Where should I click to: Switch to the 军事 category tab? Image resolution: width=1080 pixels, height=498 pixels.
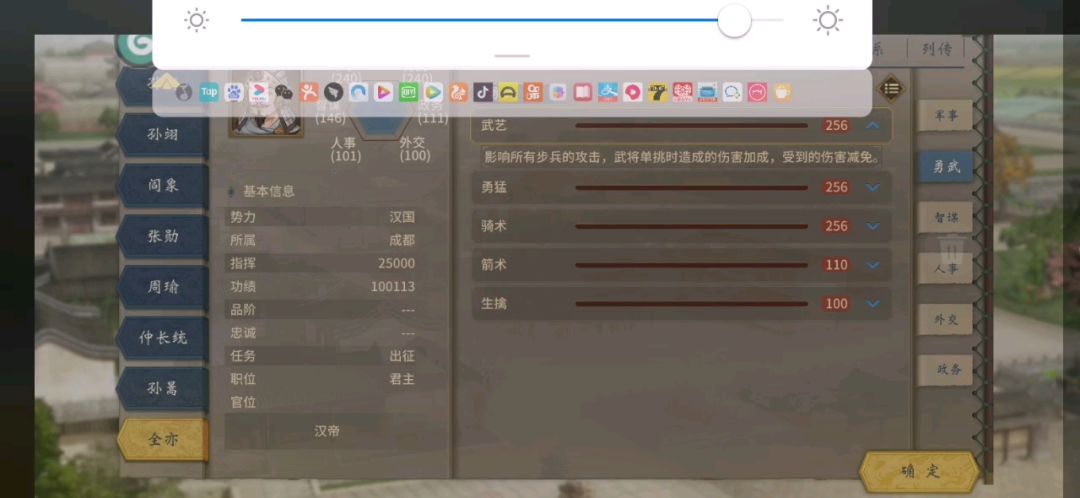945,116
